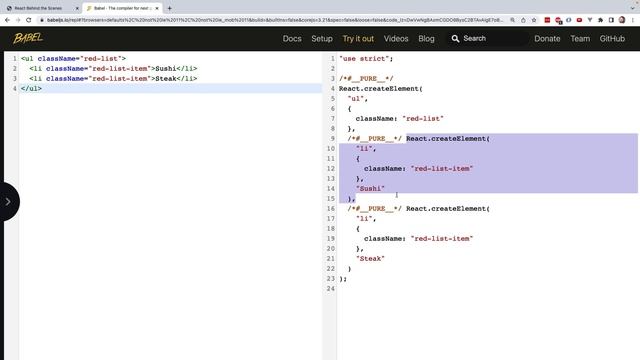Focus the Search docs input field
The width and height of the screenshot is (640, 360).
[x=488, y=39]
